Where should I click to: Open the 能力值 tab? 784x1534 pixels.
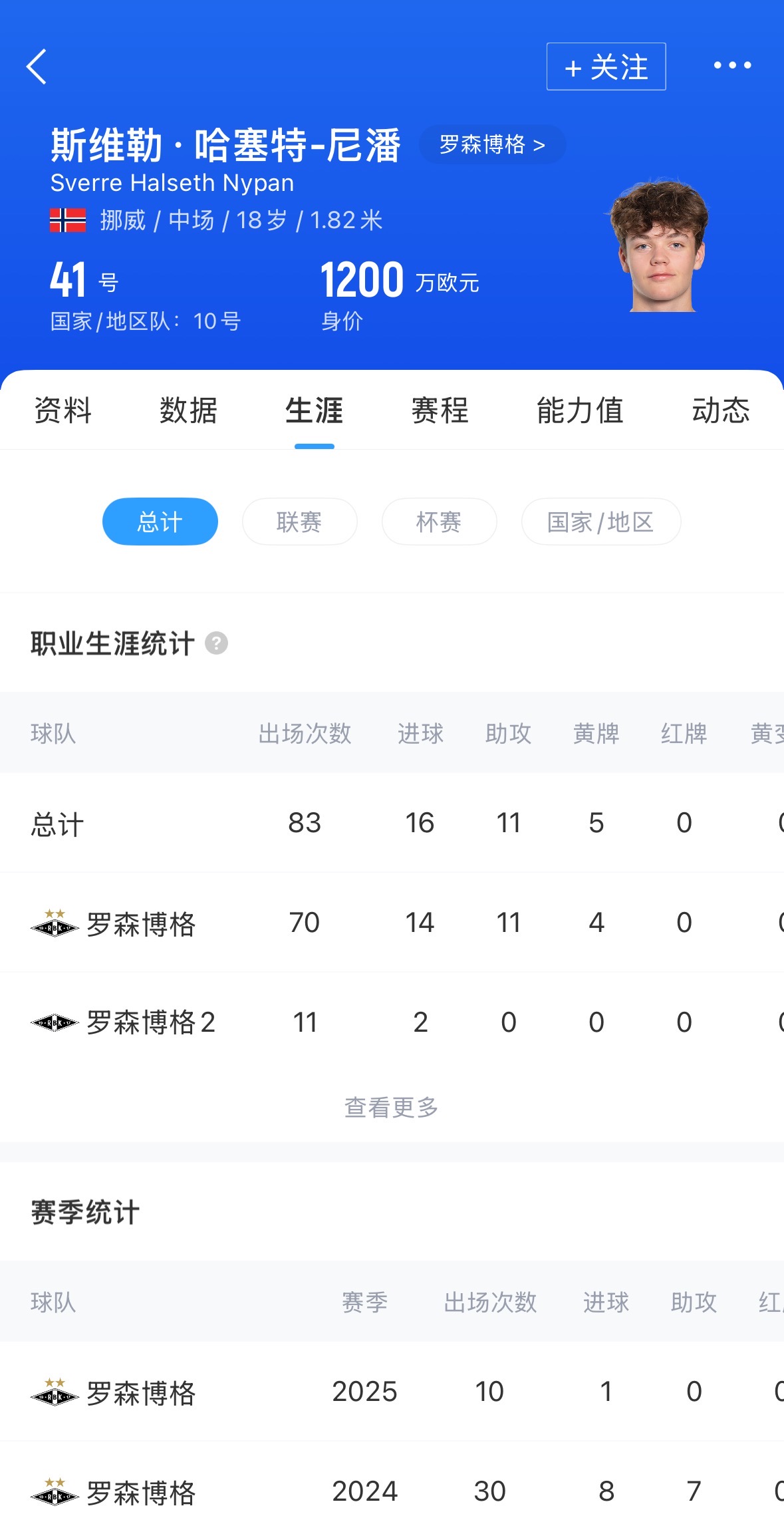tap(580, 410)
